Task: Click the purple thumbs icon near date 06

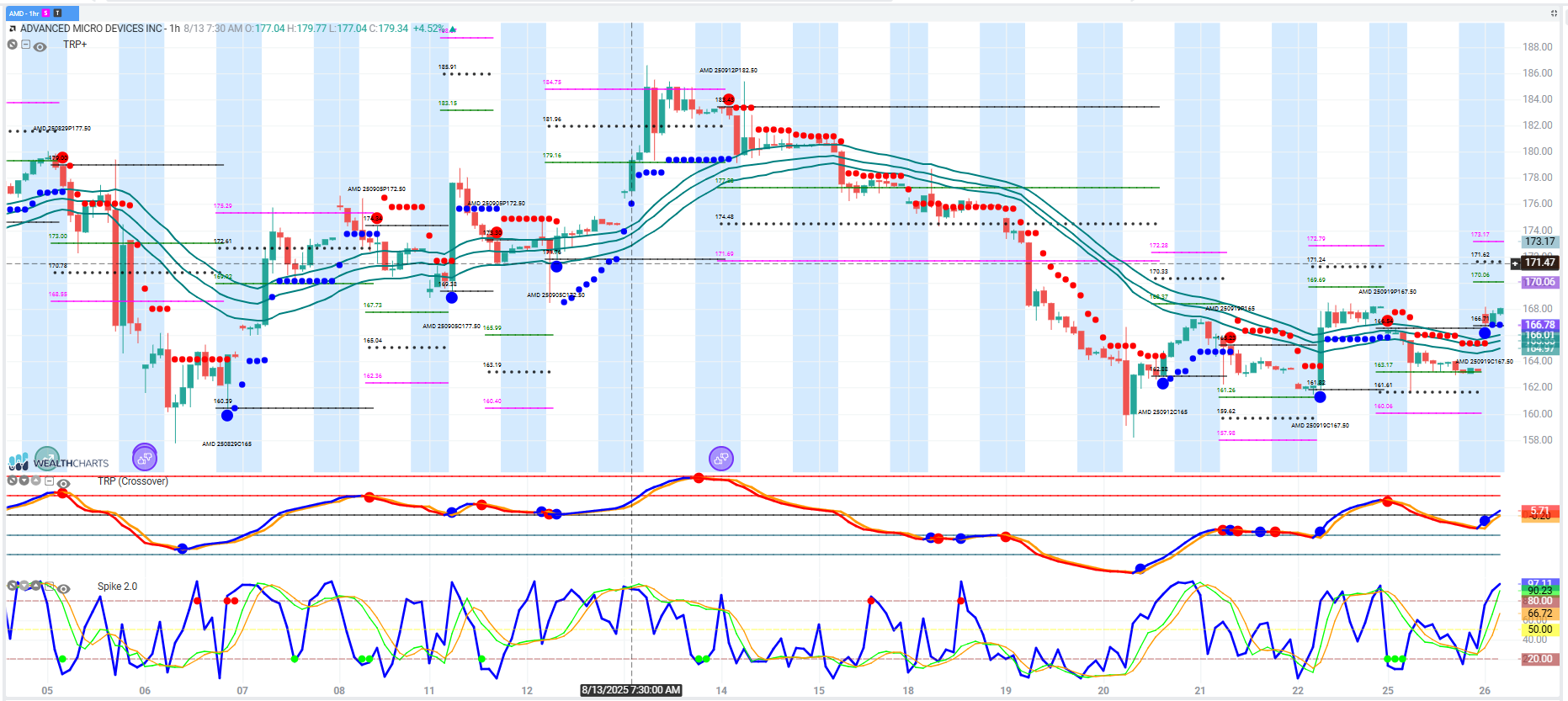Action: point(145,458)
